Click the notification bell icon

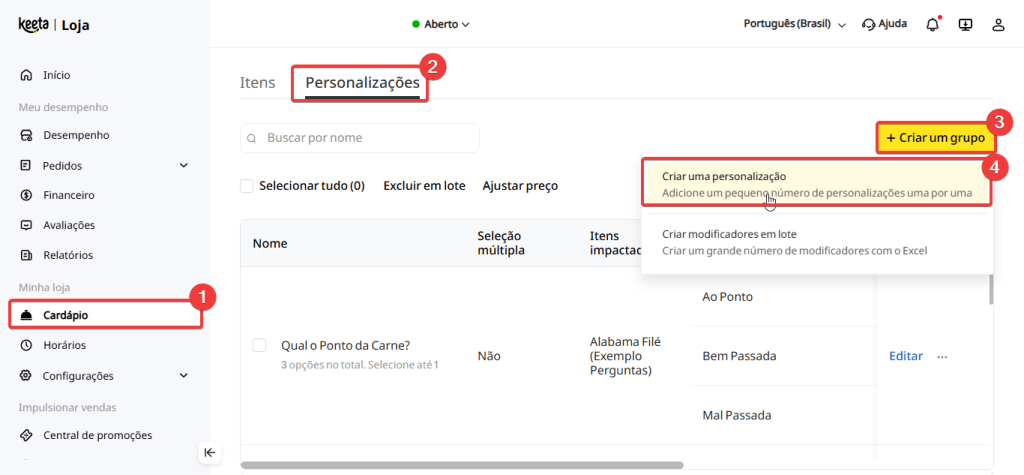(x=932, y=24)
